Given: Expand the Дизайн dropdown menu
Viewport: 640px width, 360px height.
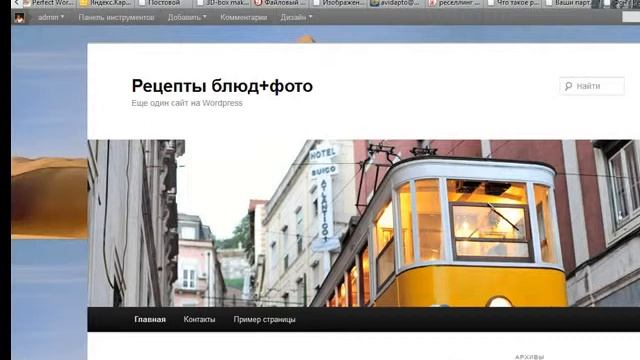Looking at the screenshot, I should pyautogui.click(x=296, y=17).
